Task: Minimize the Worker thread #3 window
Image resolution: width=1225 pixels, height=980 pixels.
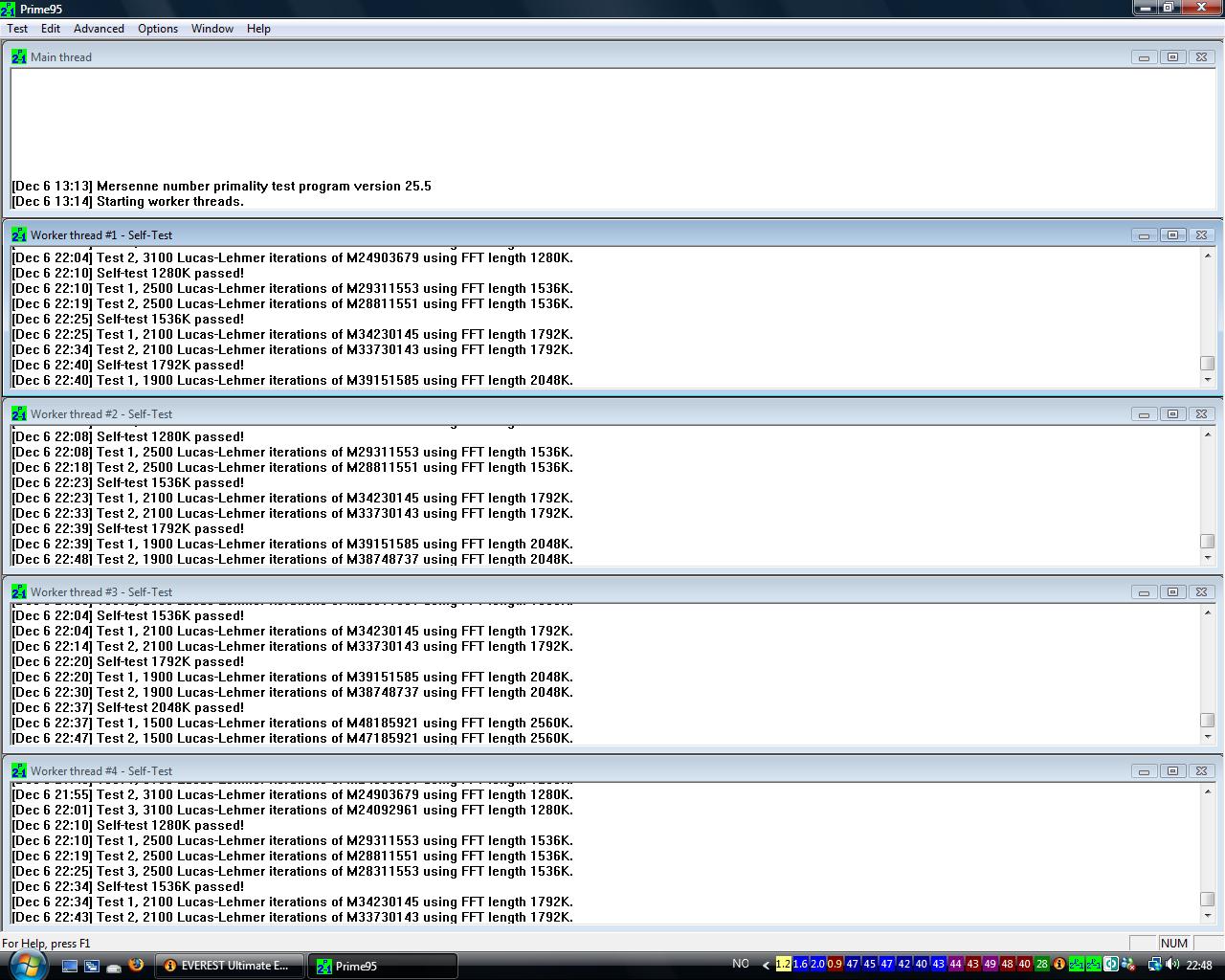Action: point(1144,592)
